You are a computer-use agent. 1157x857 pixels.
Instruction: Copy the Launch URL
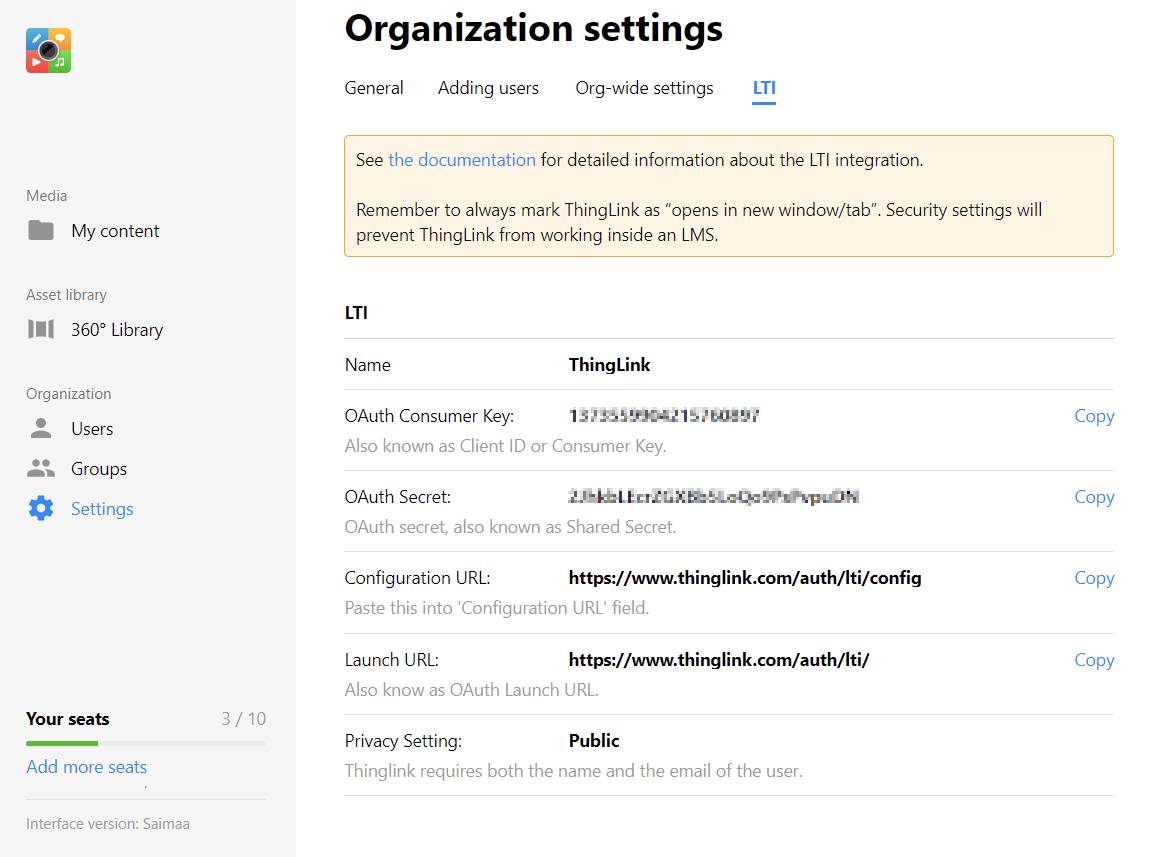point(1094,661)
